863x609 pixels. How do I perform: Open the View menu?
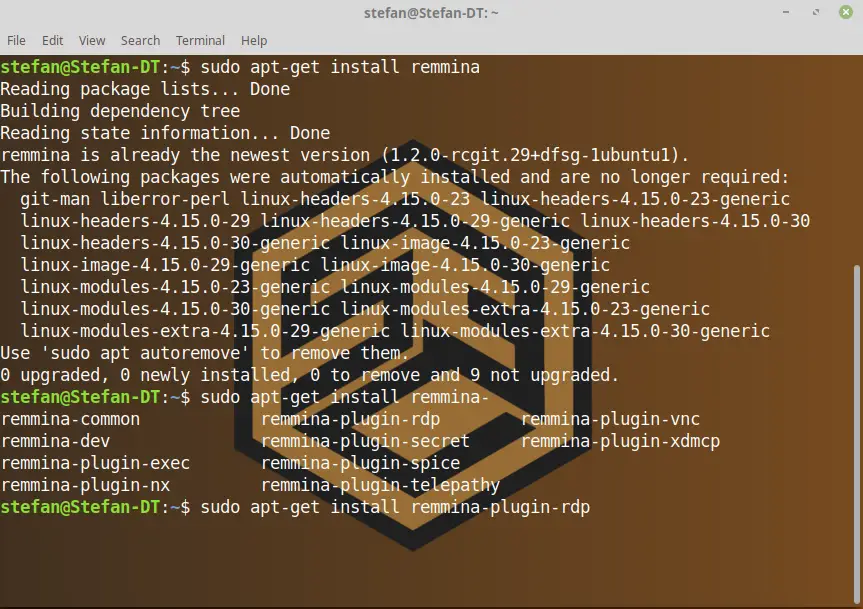pyautogui.click(x=91, y=41)
